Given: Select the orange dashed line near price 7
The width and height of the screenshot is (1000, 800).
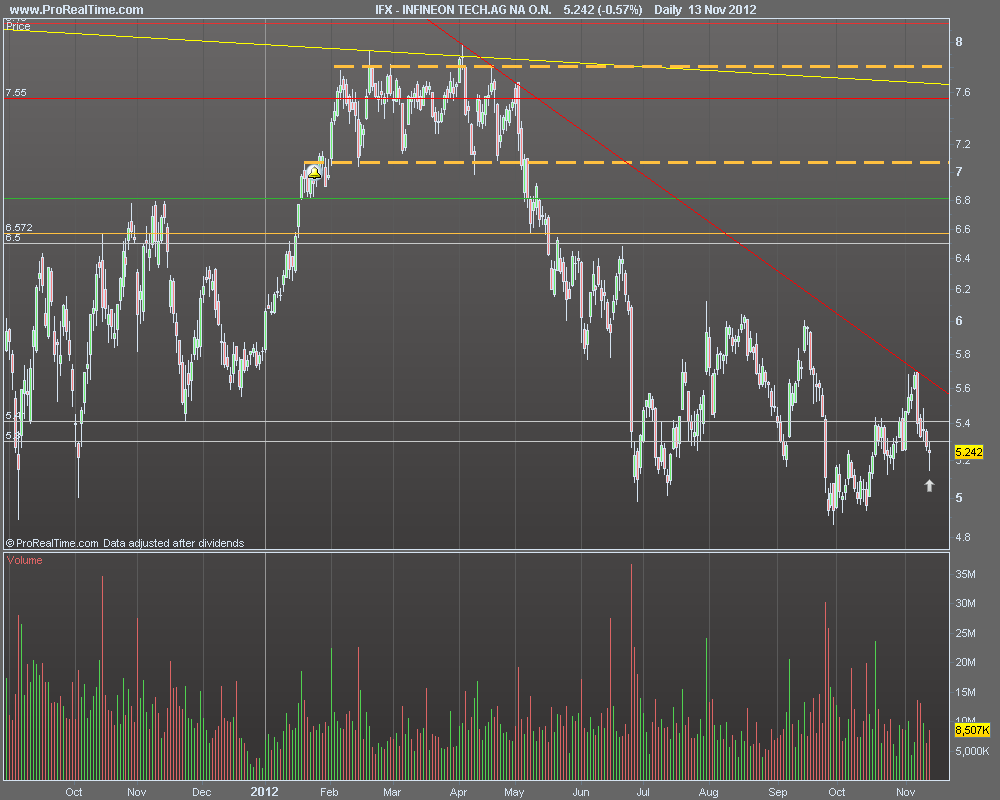Looking at the screenshot, I should [625, 163].
